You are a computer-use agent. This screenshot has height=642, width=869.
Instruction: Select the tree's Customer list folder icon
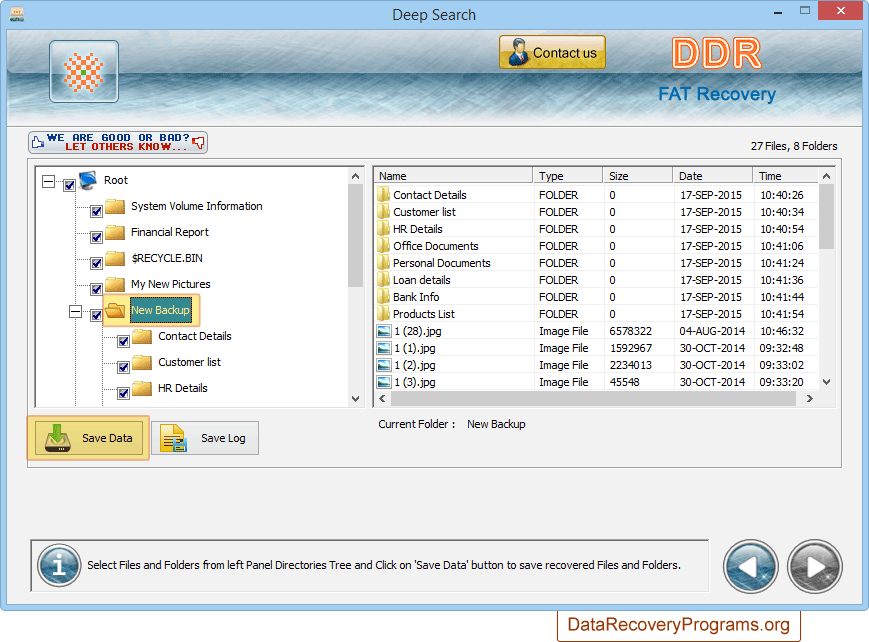click(142, 363)
